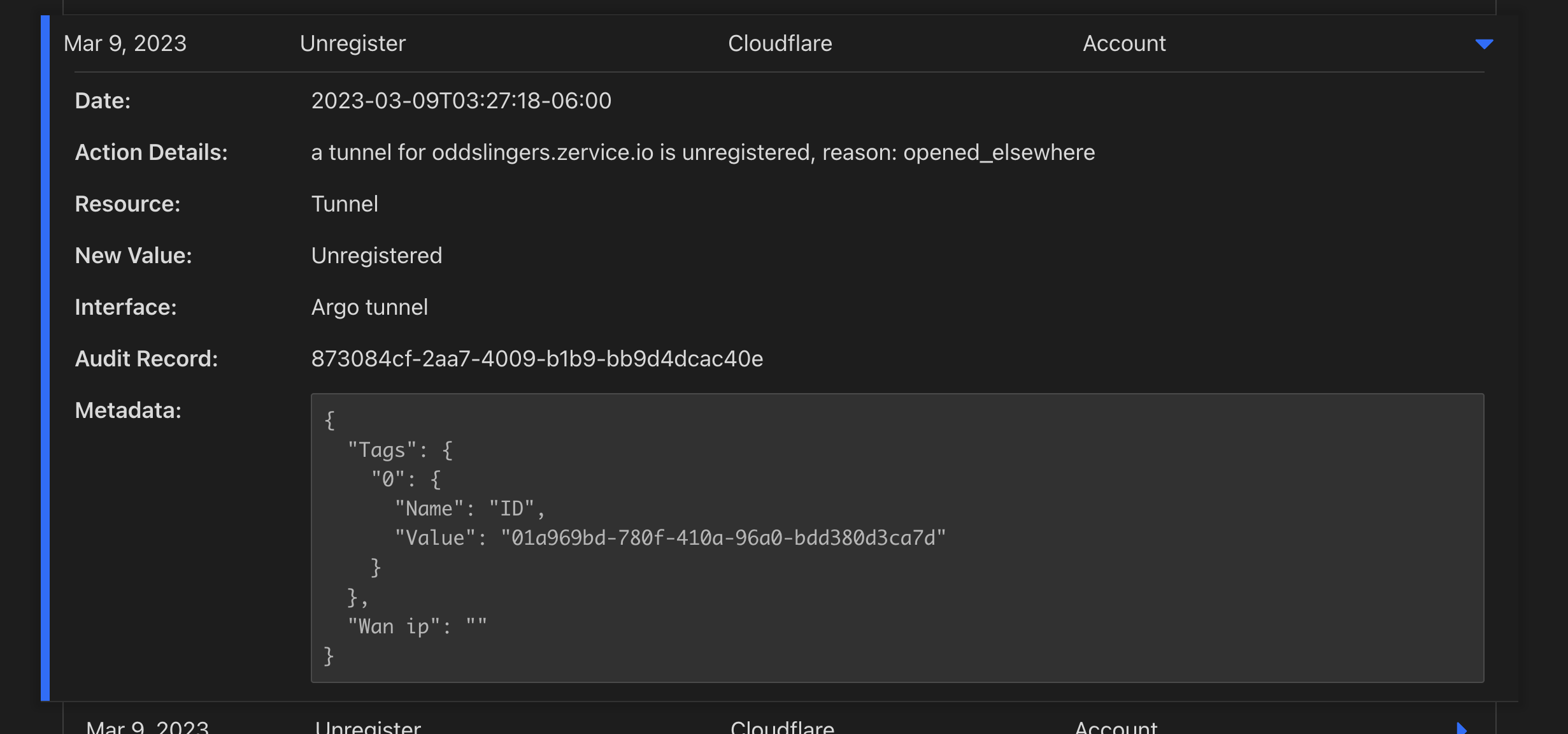Click the expanded row's Unregister action text
The height and width of the screenshot is (734, 1568).
[x=352, y=43]
